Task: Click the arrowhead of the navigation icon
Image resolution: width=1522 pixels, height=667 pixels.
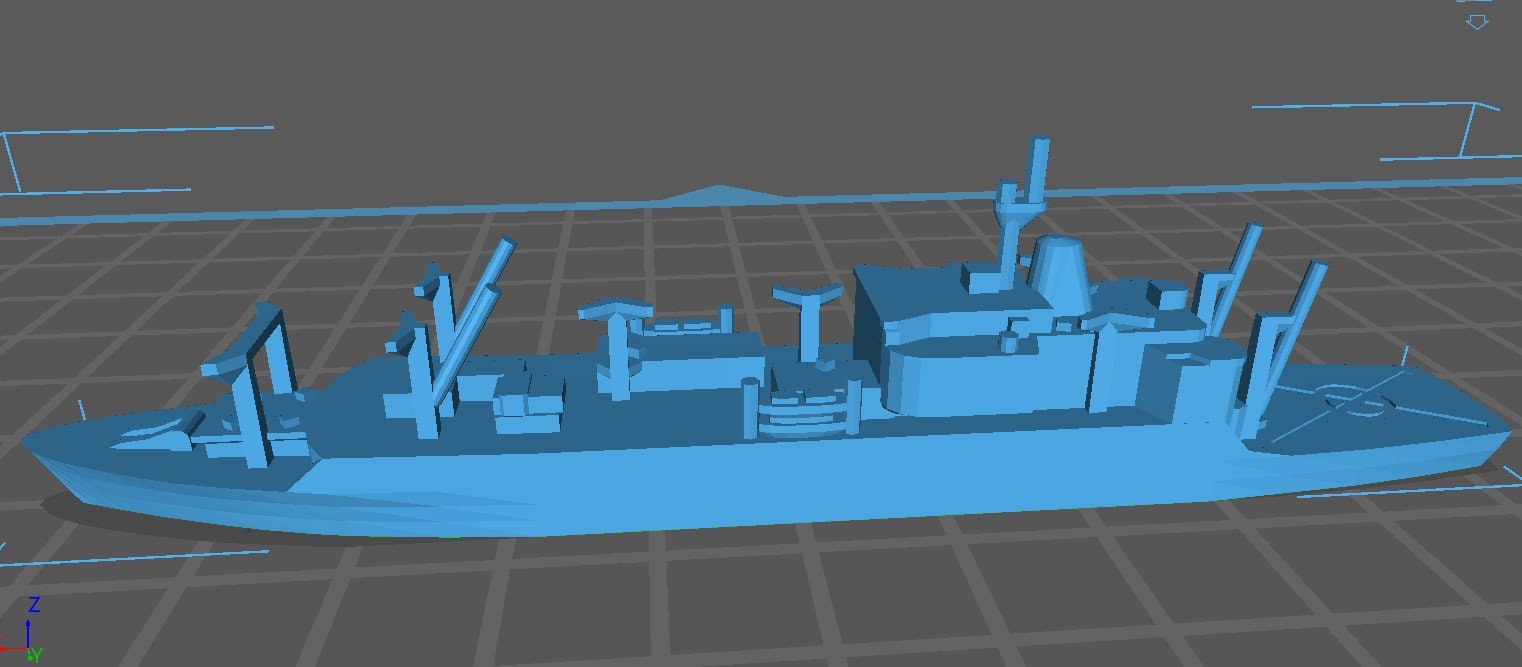Action: coord(1477,28)
